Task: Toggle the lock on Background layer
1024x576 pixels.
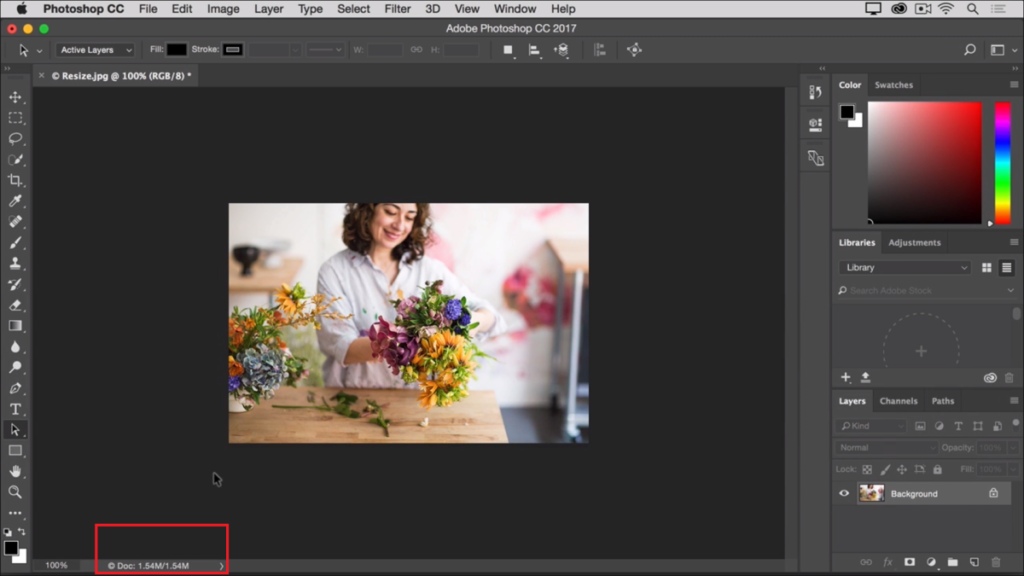Action: coord(993,493)
